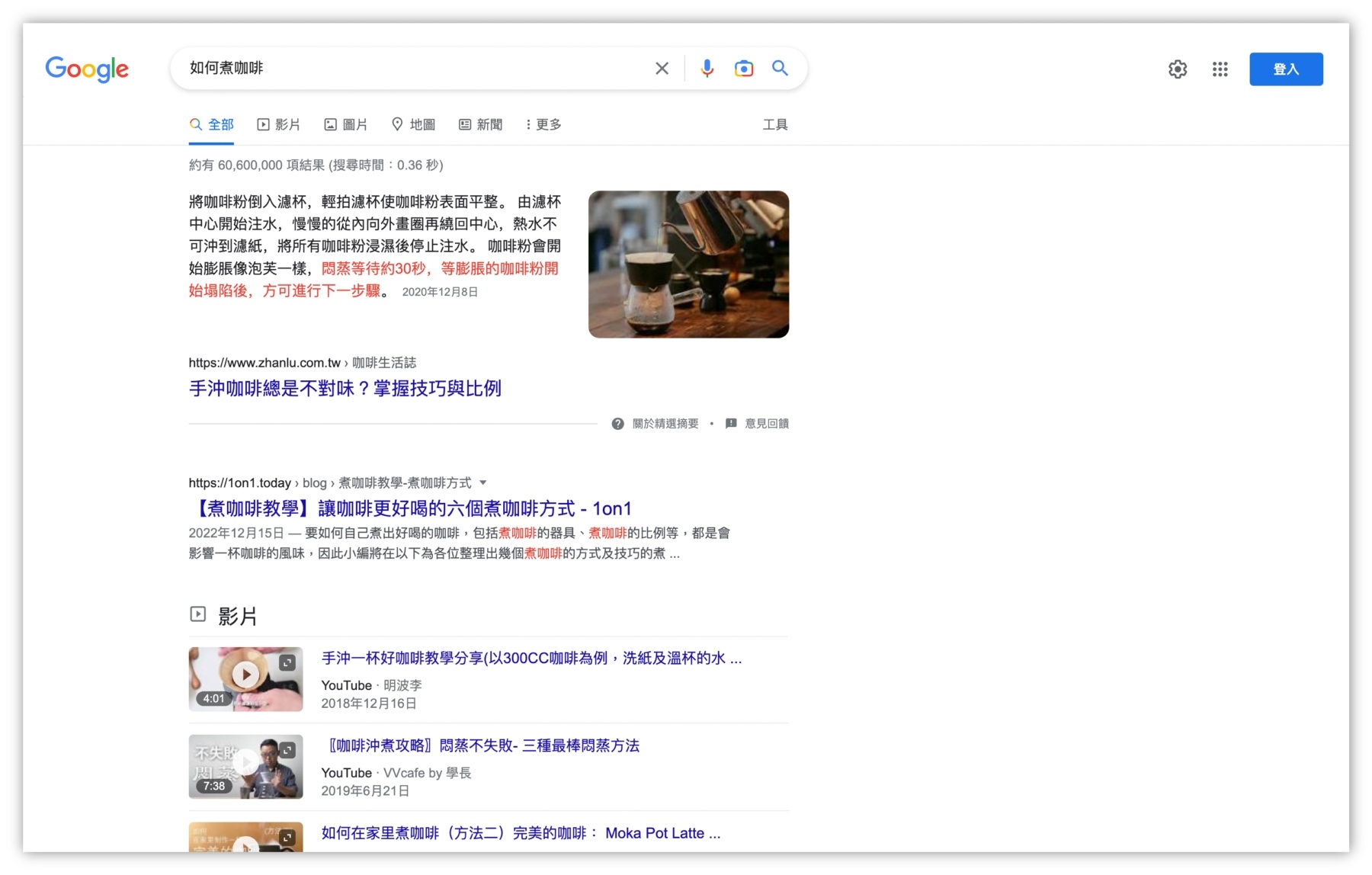The image size is (1372, 875).
Task: Switch to the 新聞 tab
Action: 480,124
